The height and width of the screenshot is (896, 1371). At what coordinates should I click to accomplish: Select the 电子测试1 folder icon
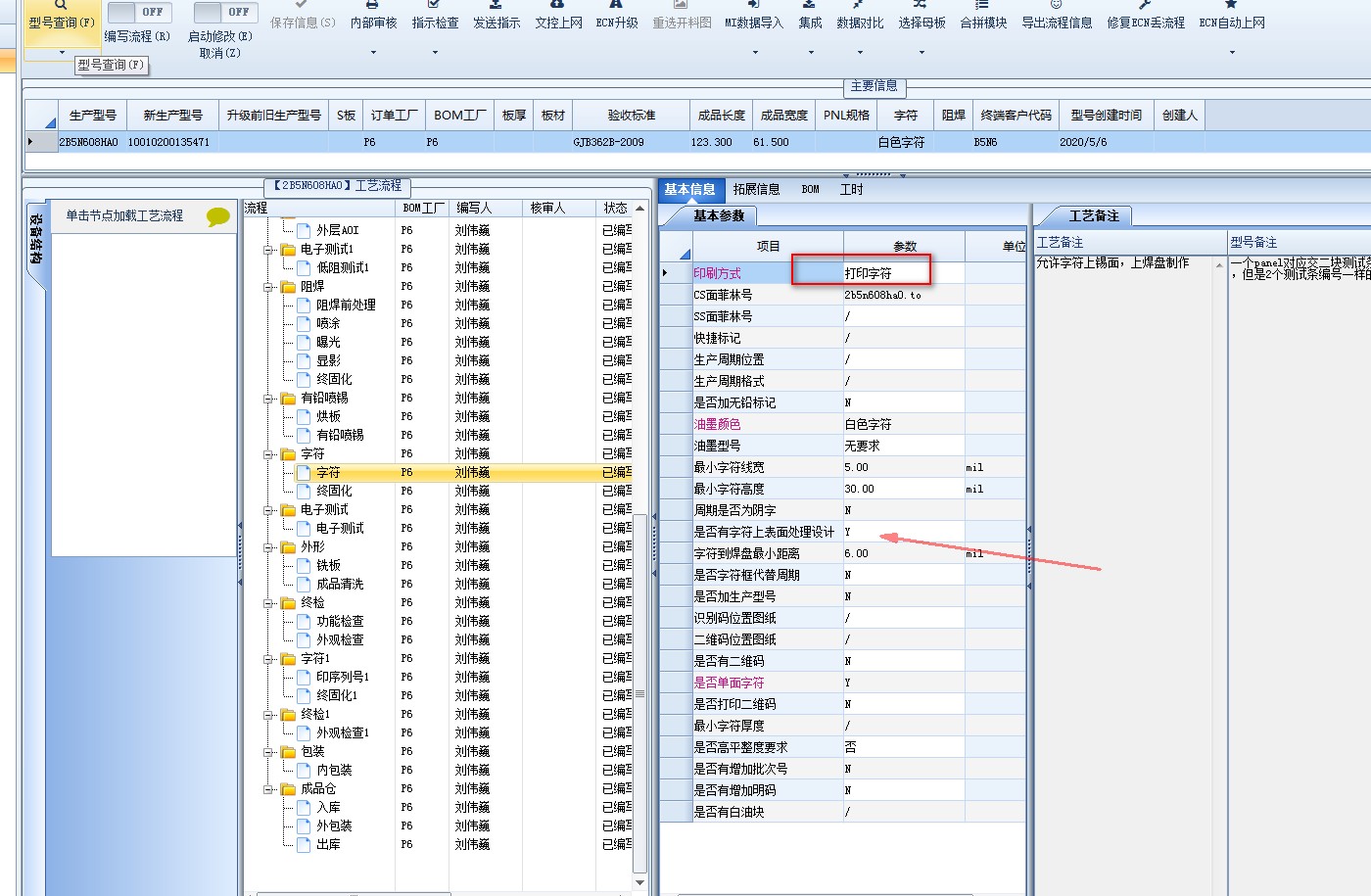(x=288, y=250)
